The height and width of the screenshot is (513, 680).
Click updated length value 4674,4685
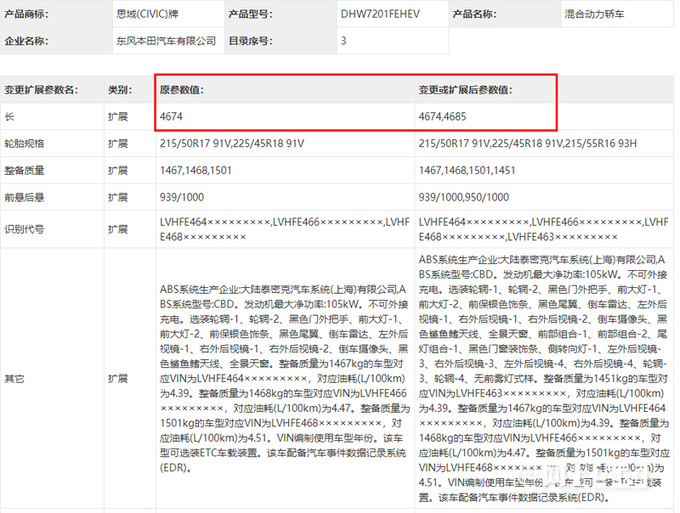[442, 117]
